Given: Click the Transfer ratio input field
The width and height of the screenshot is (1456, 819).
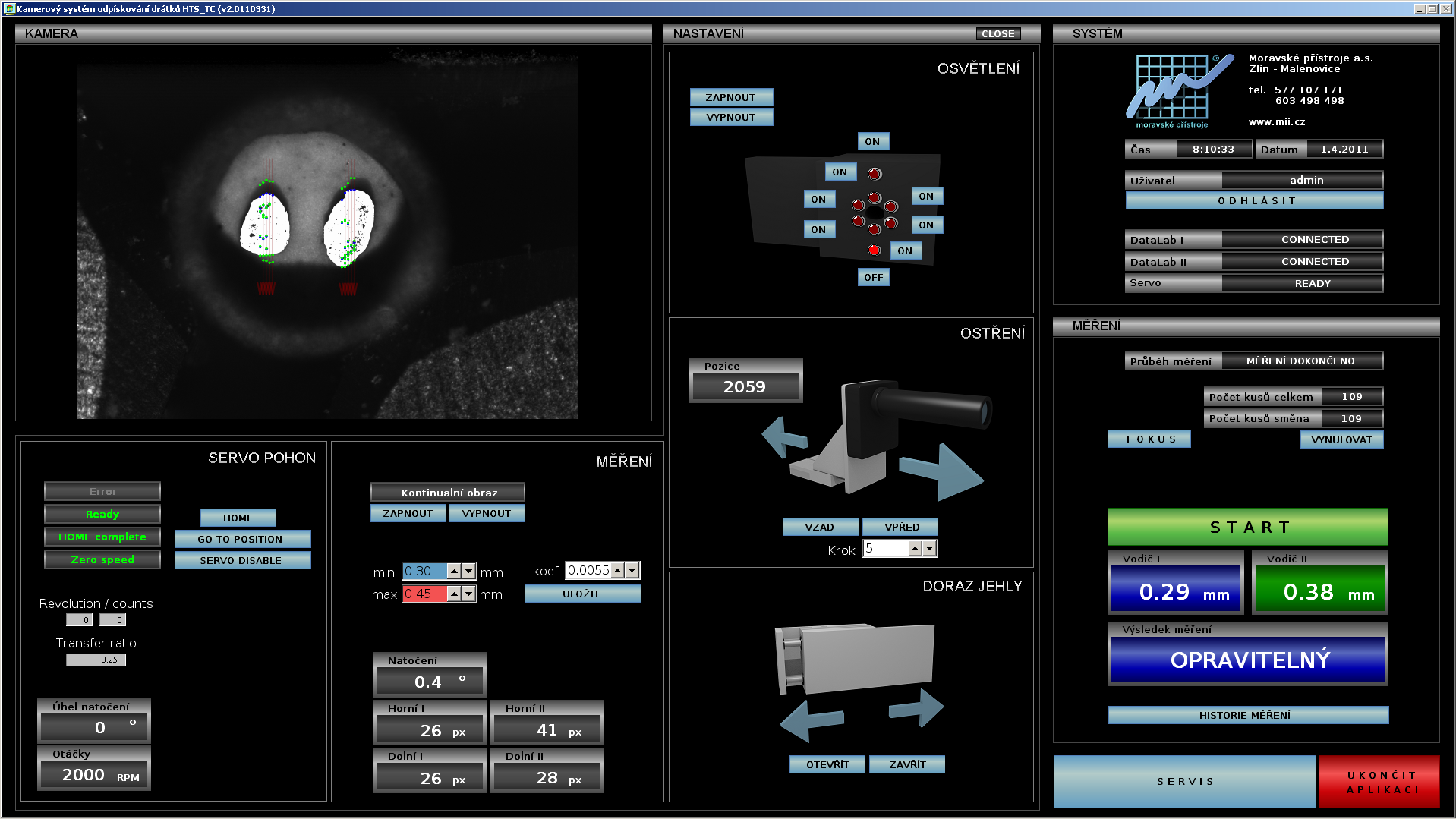Looking at the screenshot, I should point(96,660).
